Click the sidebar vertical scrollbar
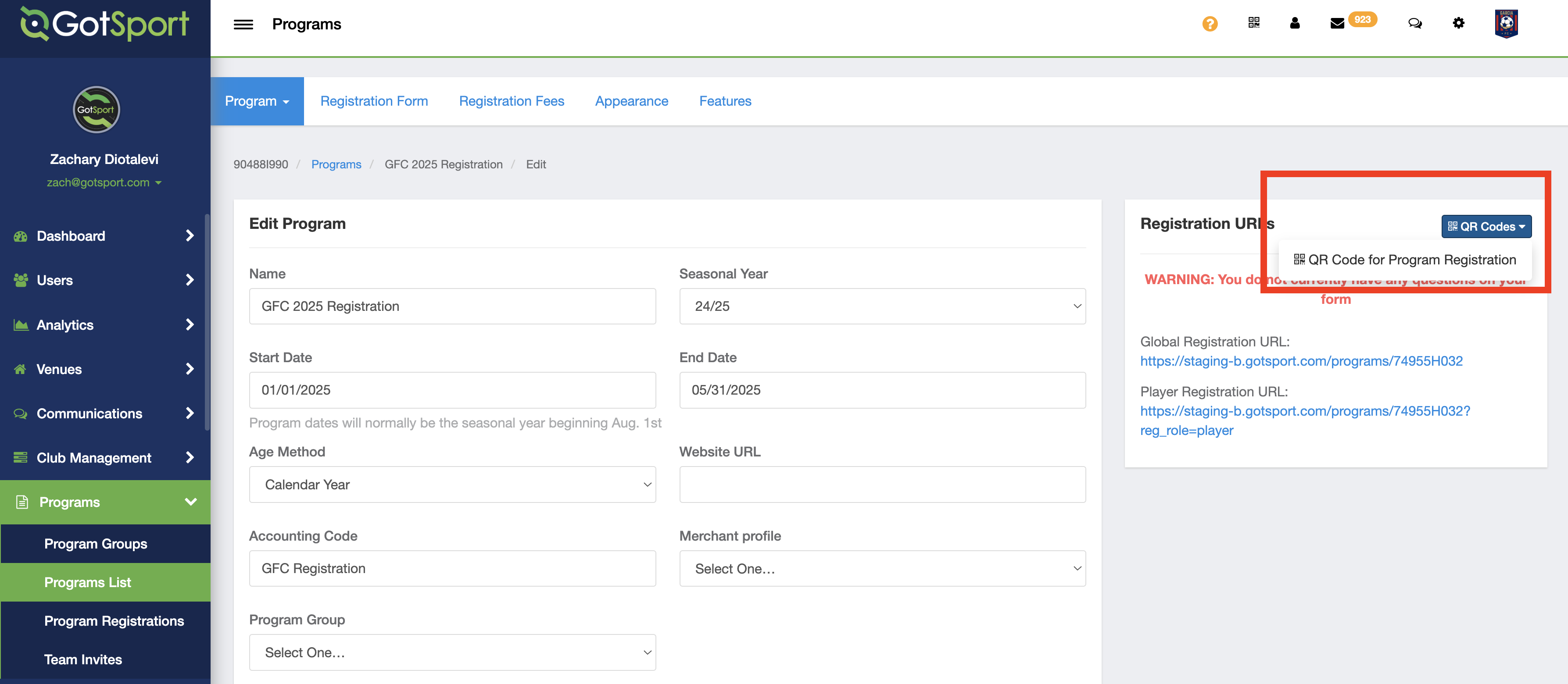The width and height of the screenshot is (1568, 684). click(x=207, y=323)
